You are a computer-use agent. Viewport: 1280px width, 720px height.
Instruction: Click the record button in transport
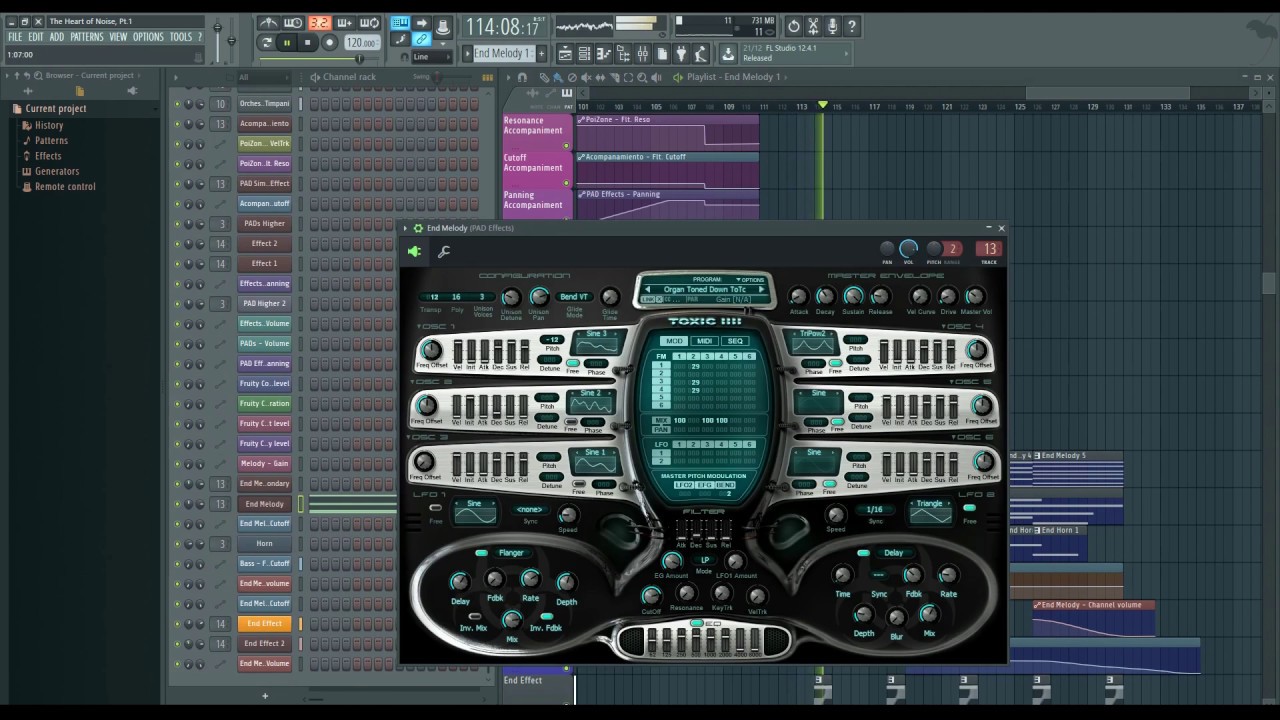coord(329,42)
